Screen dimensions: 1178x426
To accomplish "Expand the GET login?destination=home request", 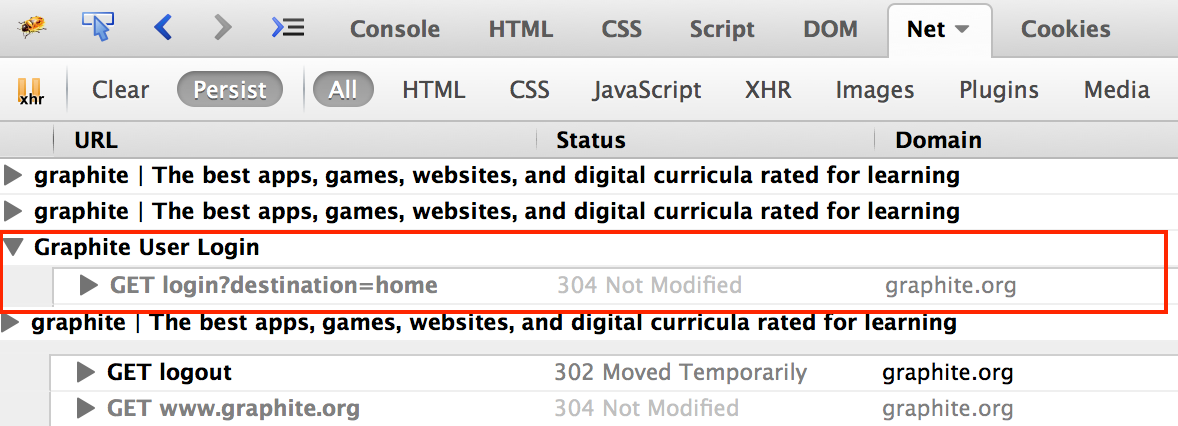I will click(x=89, y=285).
